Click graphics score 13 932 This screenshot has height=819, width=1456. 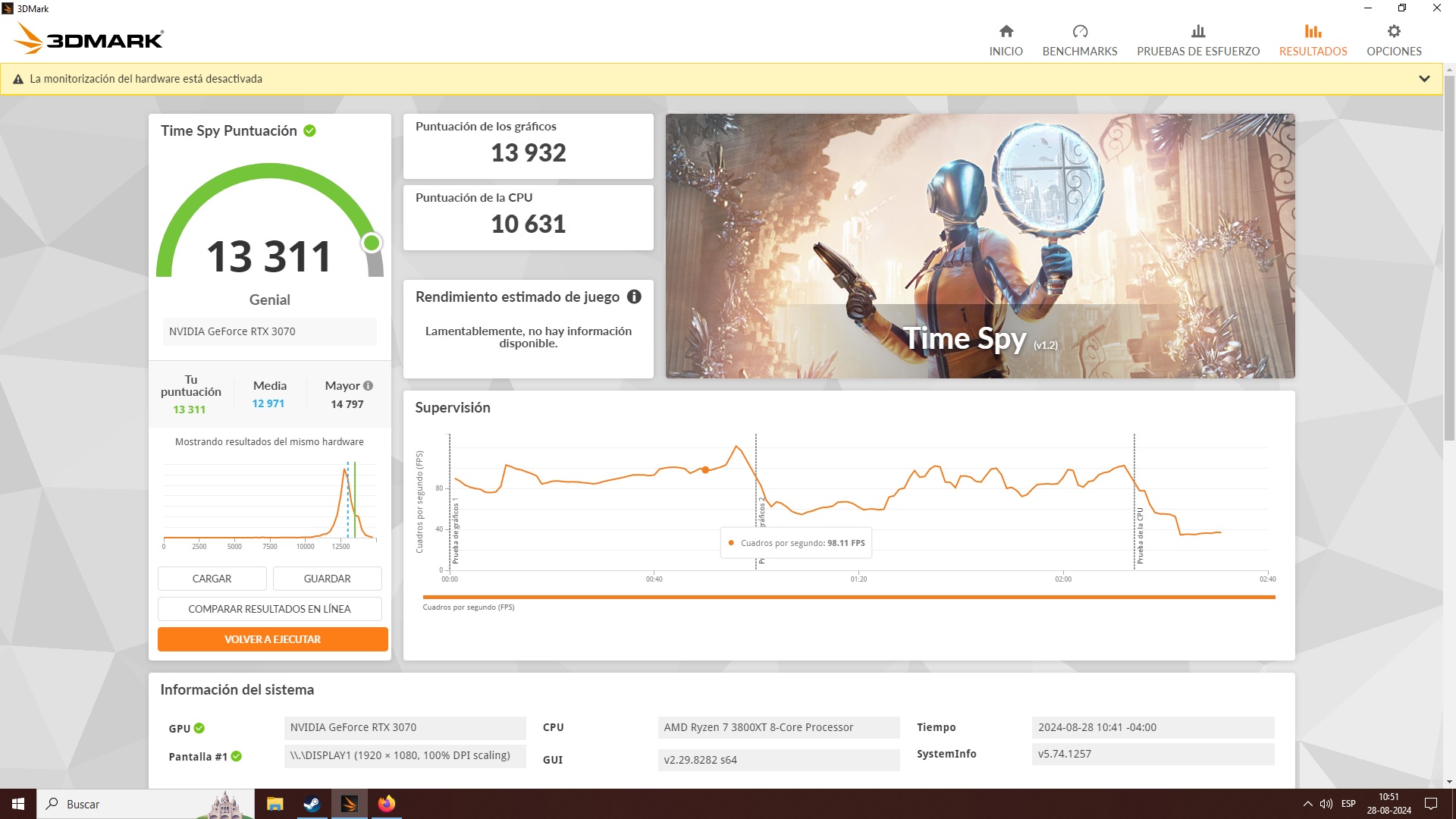tap(529, 153)
